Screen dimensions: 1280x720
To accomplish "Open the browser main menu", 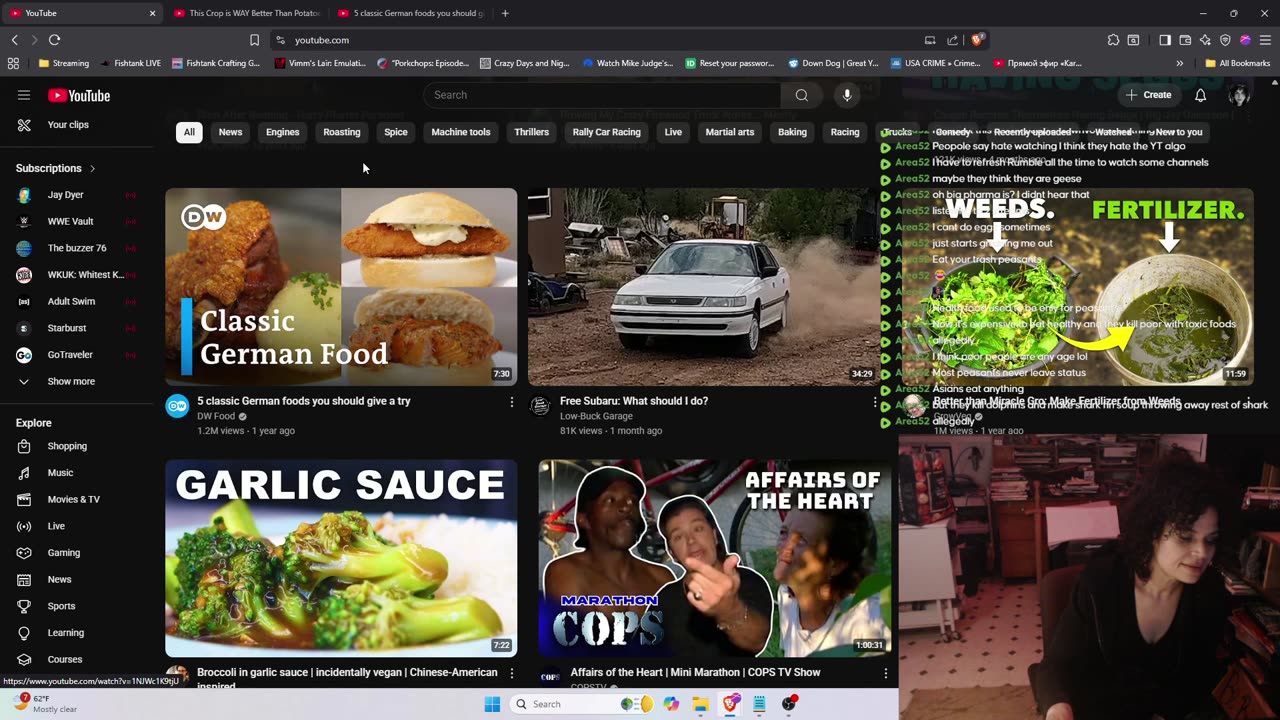I will pyautogui.click(x=1265, y=40).
